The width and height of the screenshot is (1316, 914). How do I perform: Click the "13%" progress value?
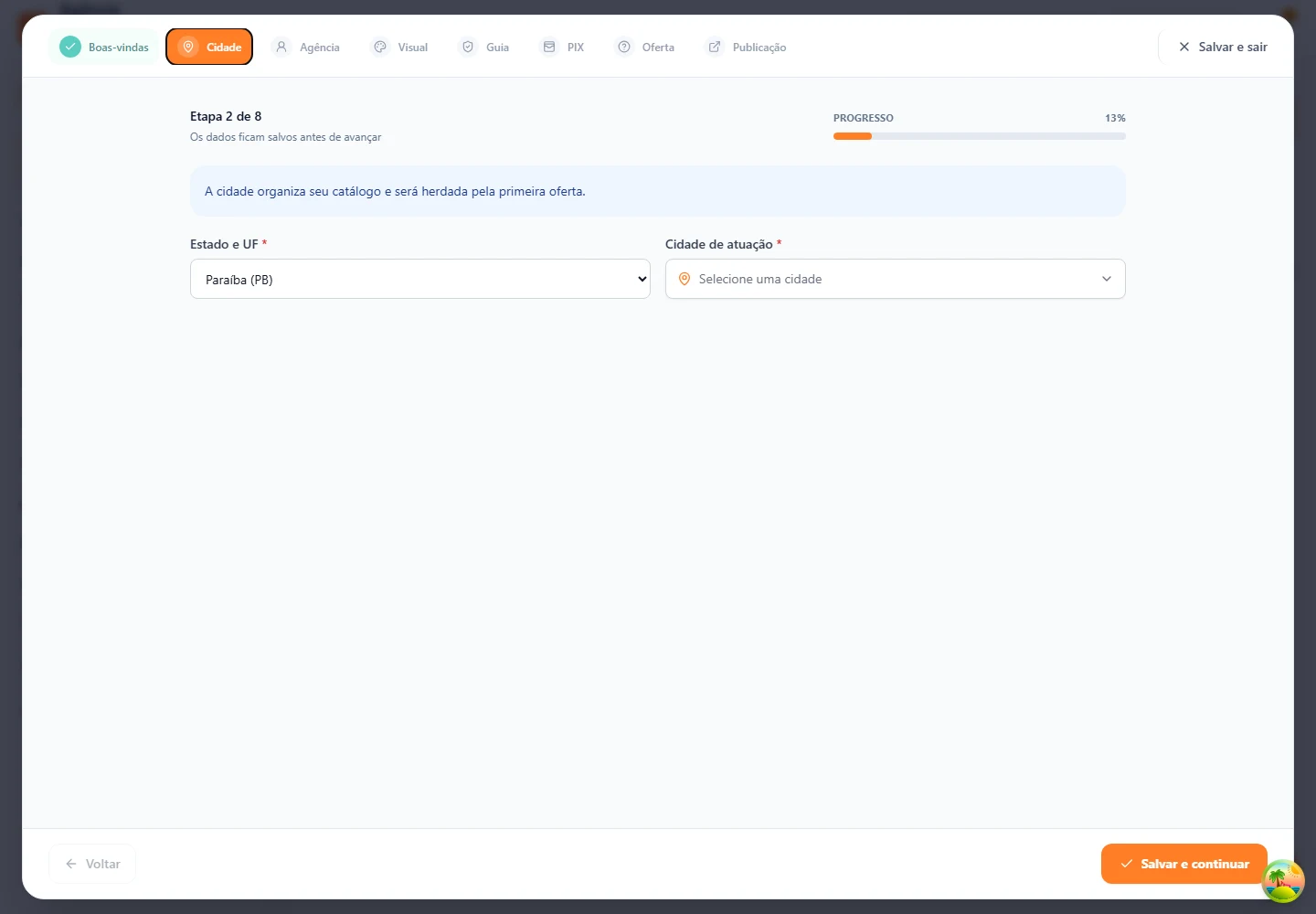[1115, 118]
